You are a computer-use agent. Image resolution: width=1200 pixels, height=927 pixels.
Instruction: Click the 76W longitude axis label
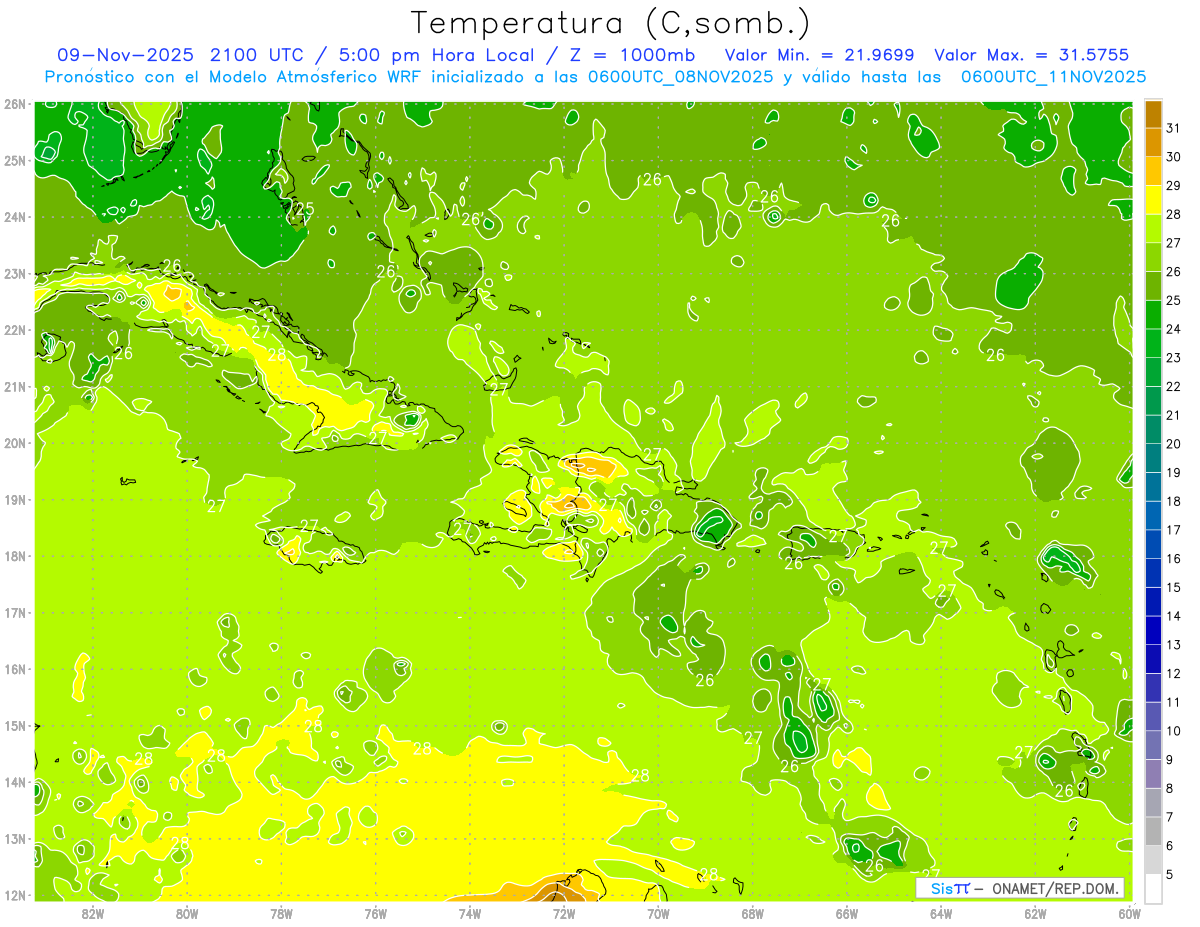click(376, 913)
